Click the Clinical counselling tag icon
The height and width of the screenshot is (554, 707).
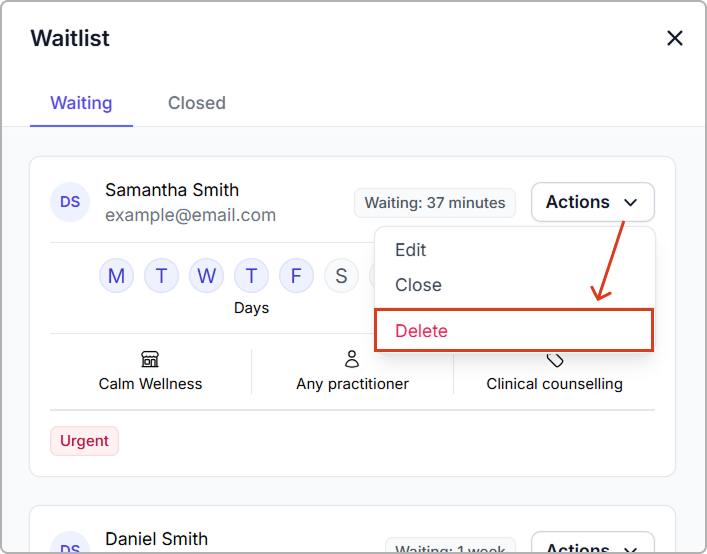(x=555, y=360)
